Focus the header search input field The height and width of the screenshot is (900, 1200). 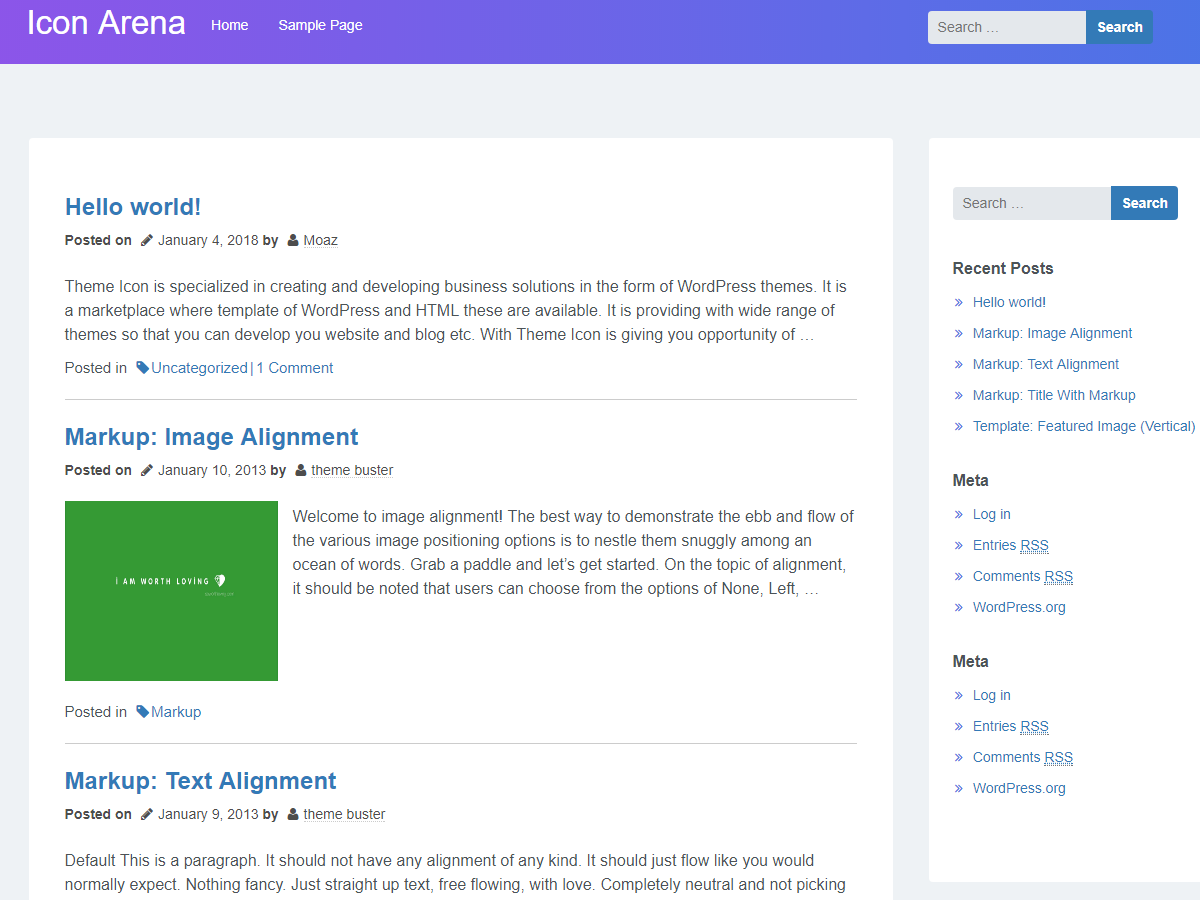click(x=1006, y=27)
